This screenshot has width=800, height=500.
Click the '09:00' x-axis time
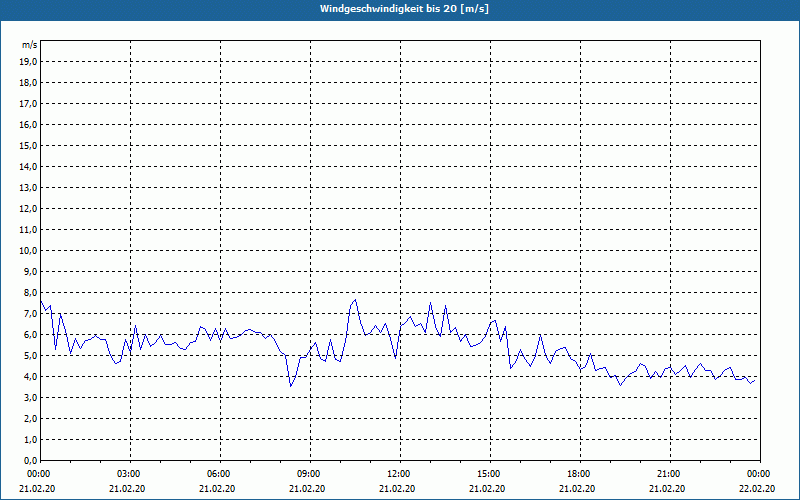[310, 474]
